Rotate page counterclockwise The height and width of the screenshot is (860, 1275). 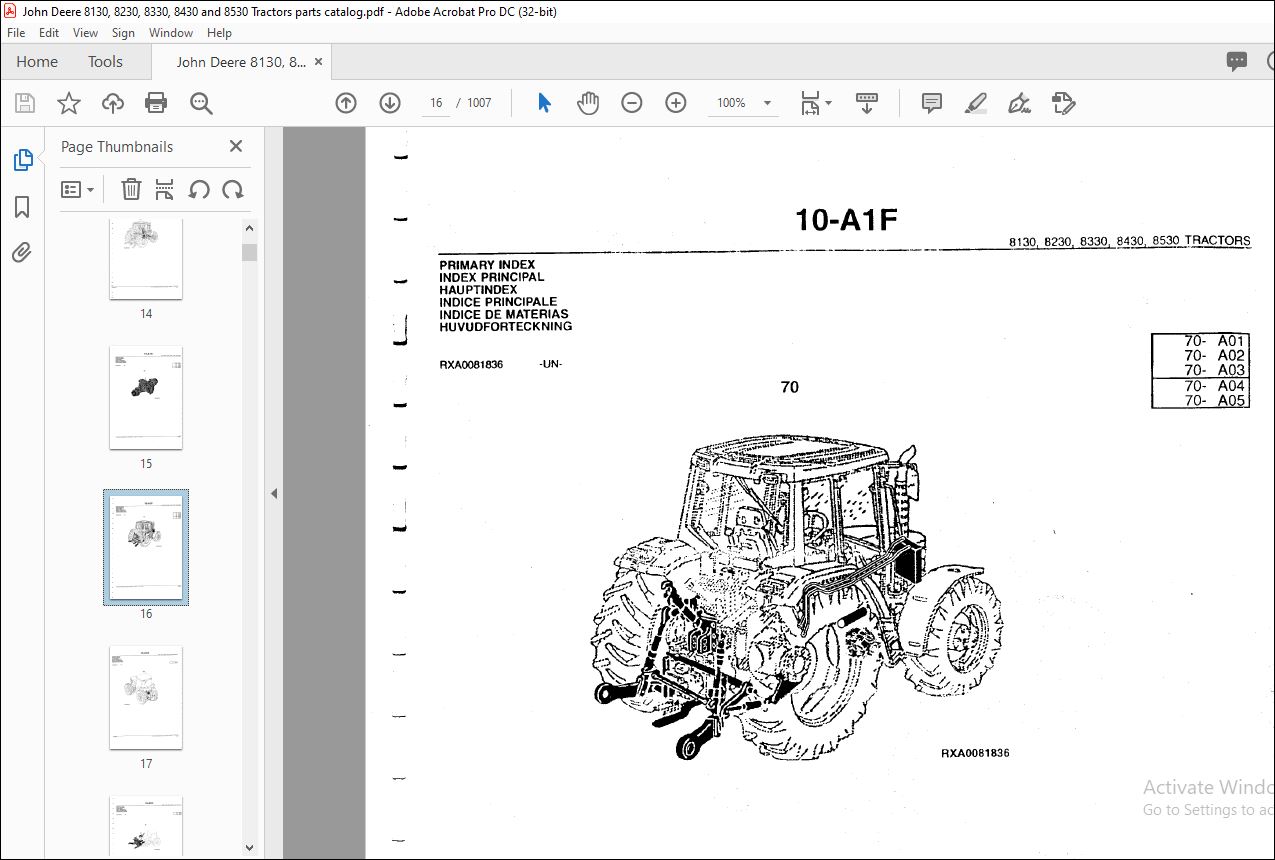tap(199, 189)
